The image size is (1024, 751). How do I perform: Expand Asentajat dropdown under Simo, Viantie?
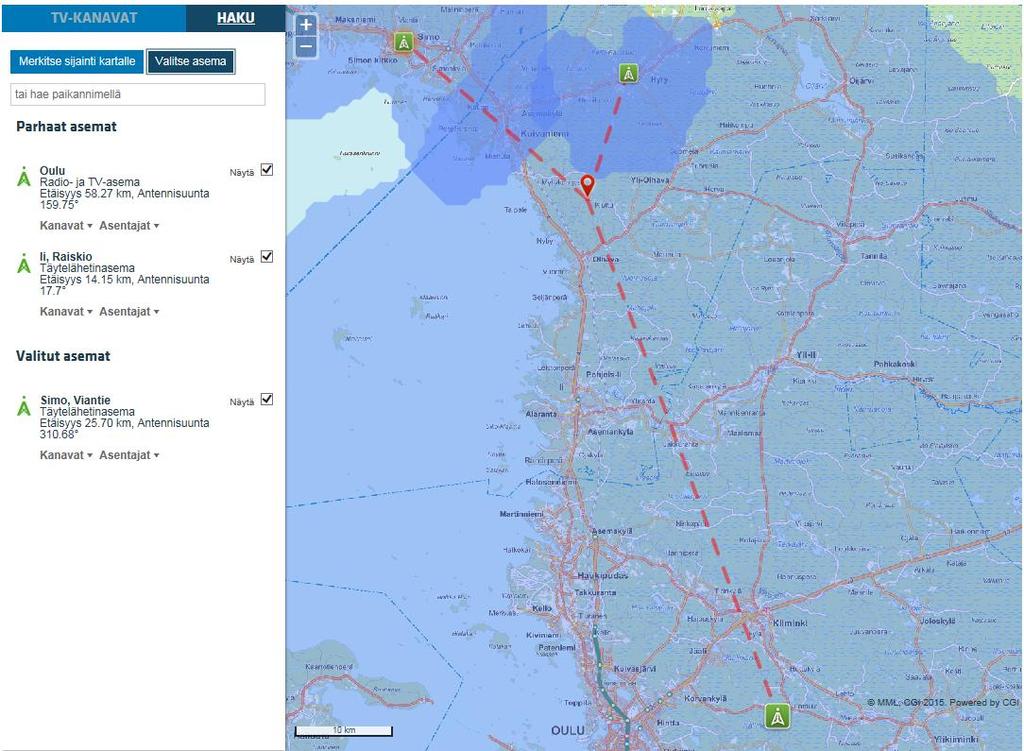pyautogui.click(x=129, y=455)
